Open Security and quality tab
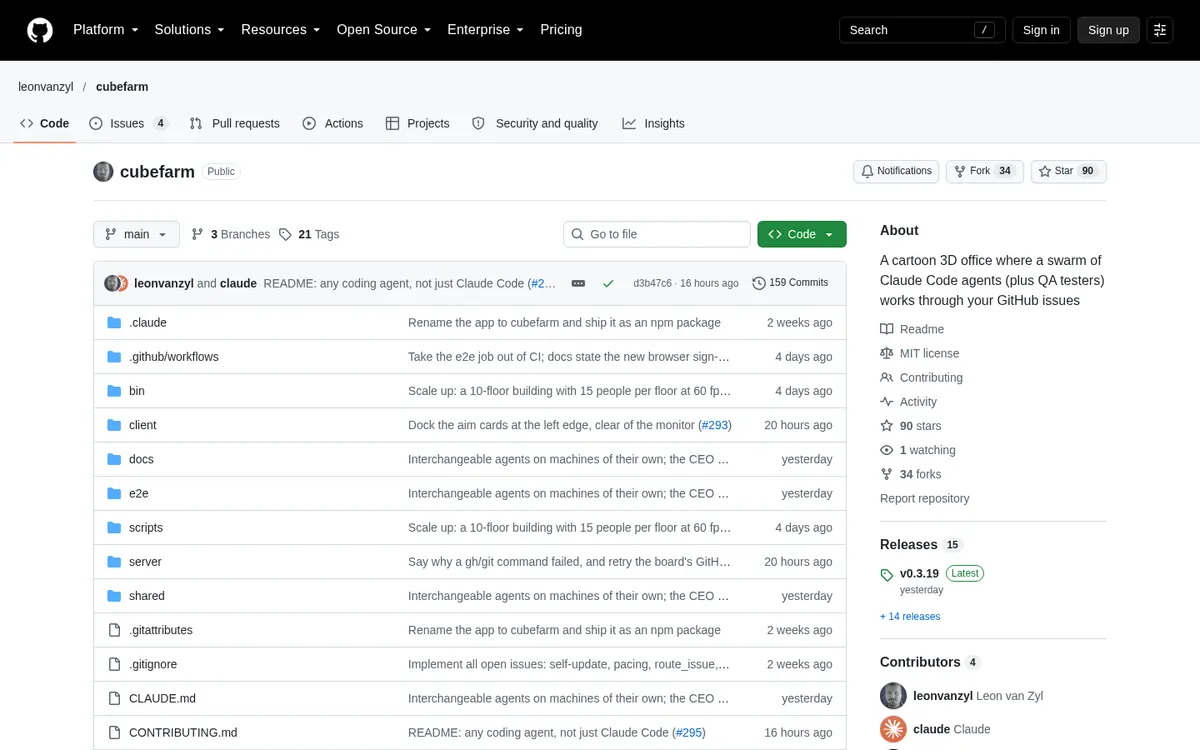Viewport: 1200px width, 750px height. pos(535,124)
